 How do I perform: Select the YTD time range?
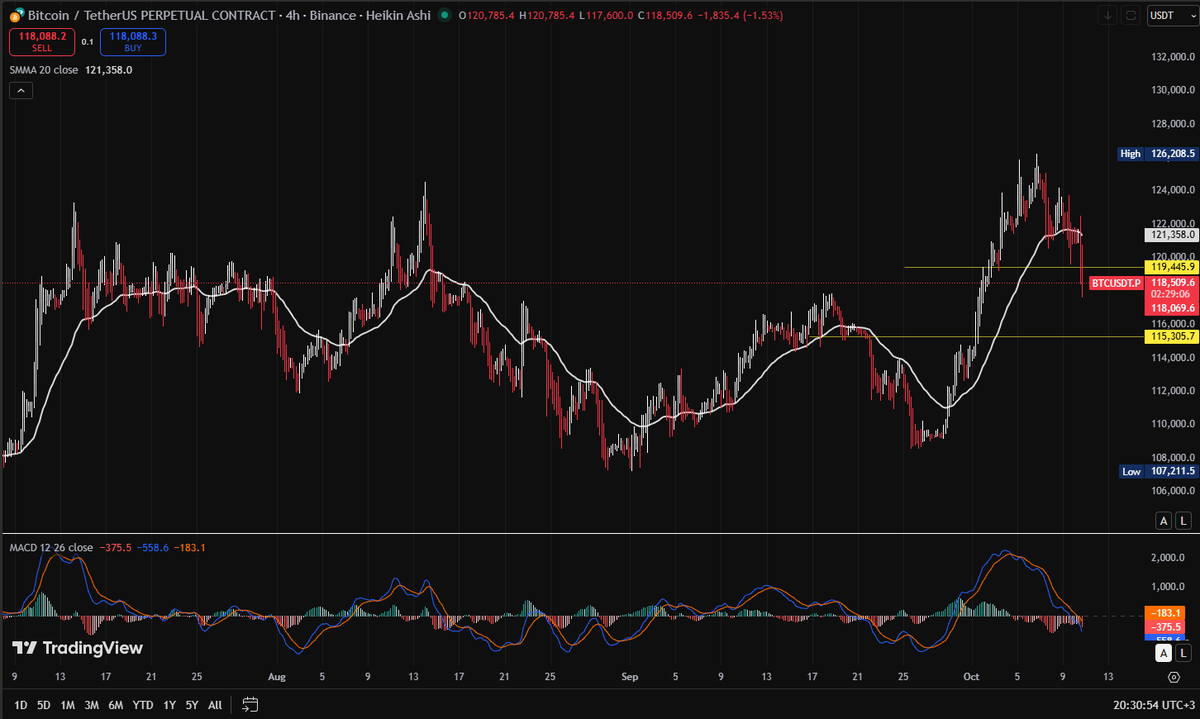(142, 705)
